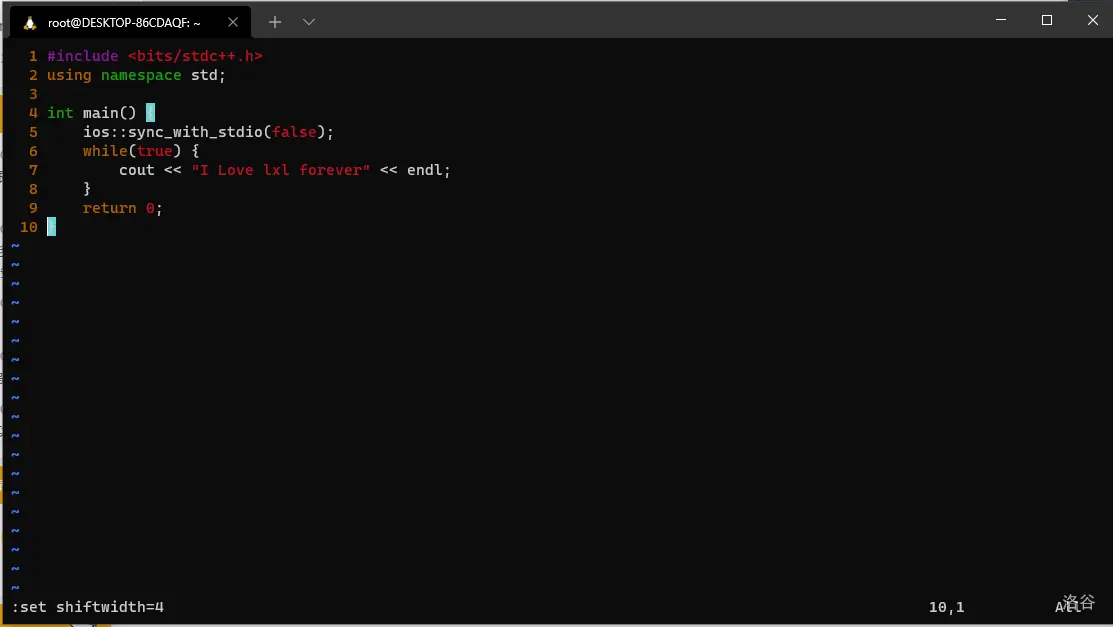The image size is (1113, 627).
Task: Close the terminal window
Action: click(1092, 20)
